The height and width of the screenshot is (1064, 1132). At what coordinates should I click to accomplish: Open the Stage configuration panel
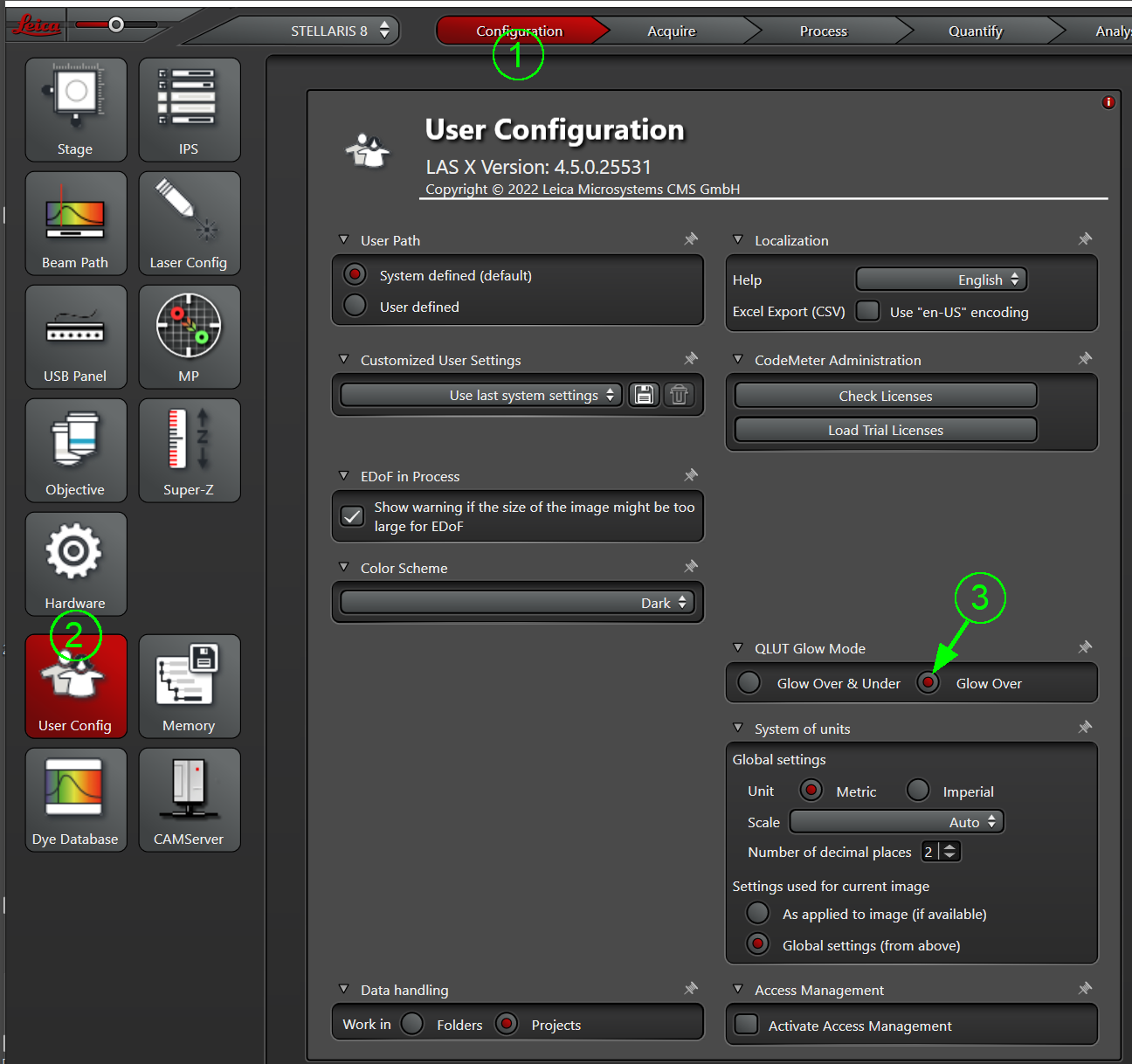click(76, 110)
